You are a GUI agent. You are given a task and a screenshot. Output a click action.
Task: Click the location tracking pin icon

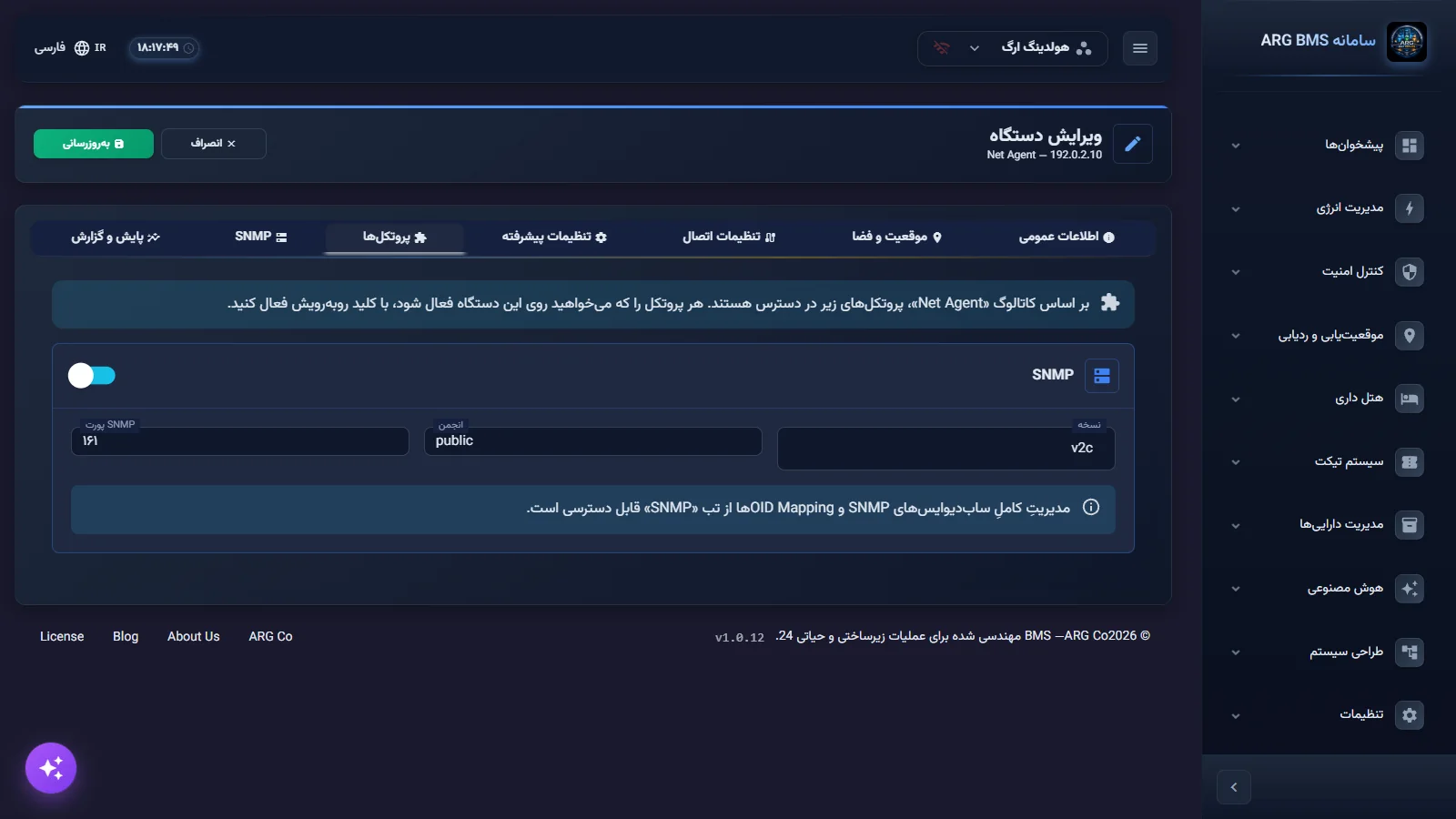[1410, 336]
